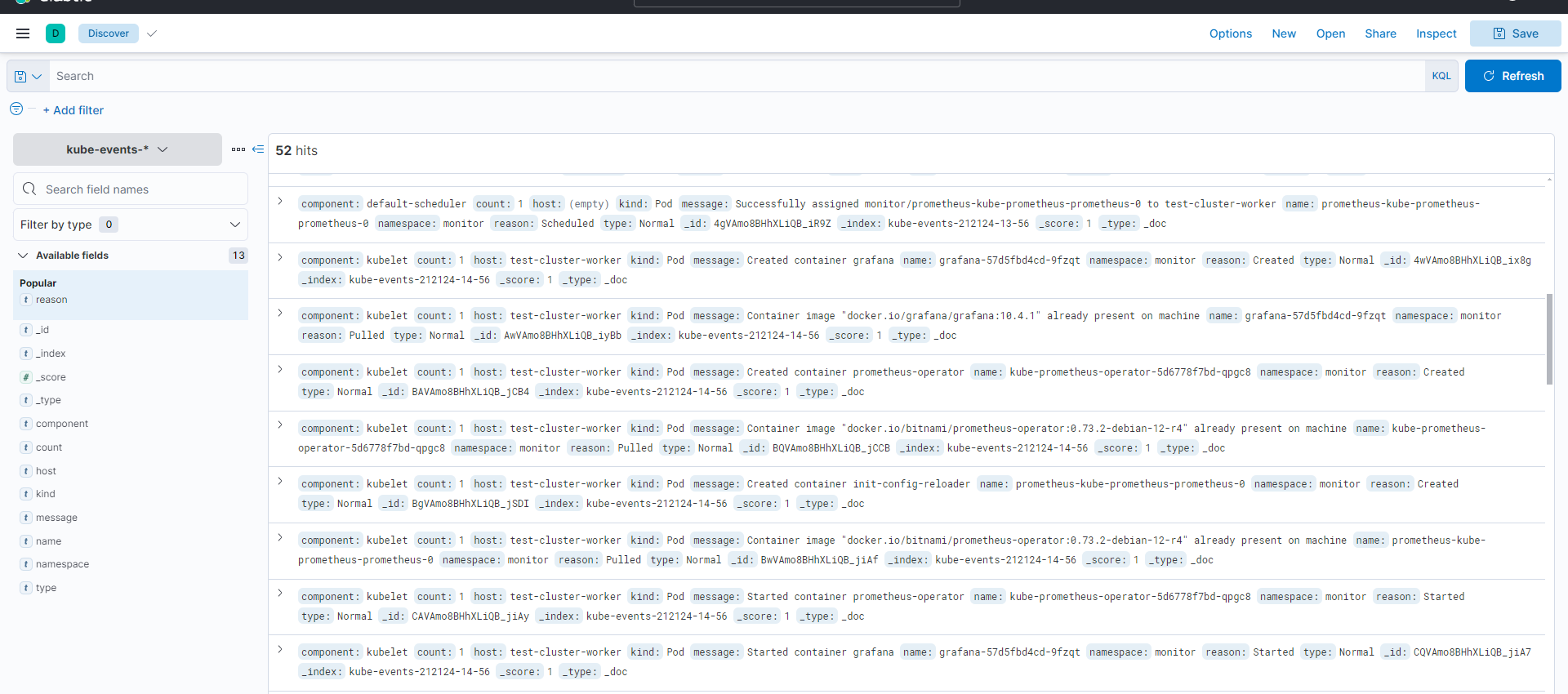Click the type icon beside _id
This screenshot has height=694, width=1568.
(x=26, y=330)
